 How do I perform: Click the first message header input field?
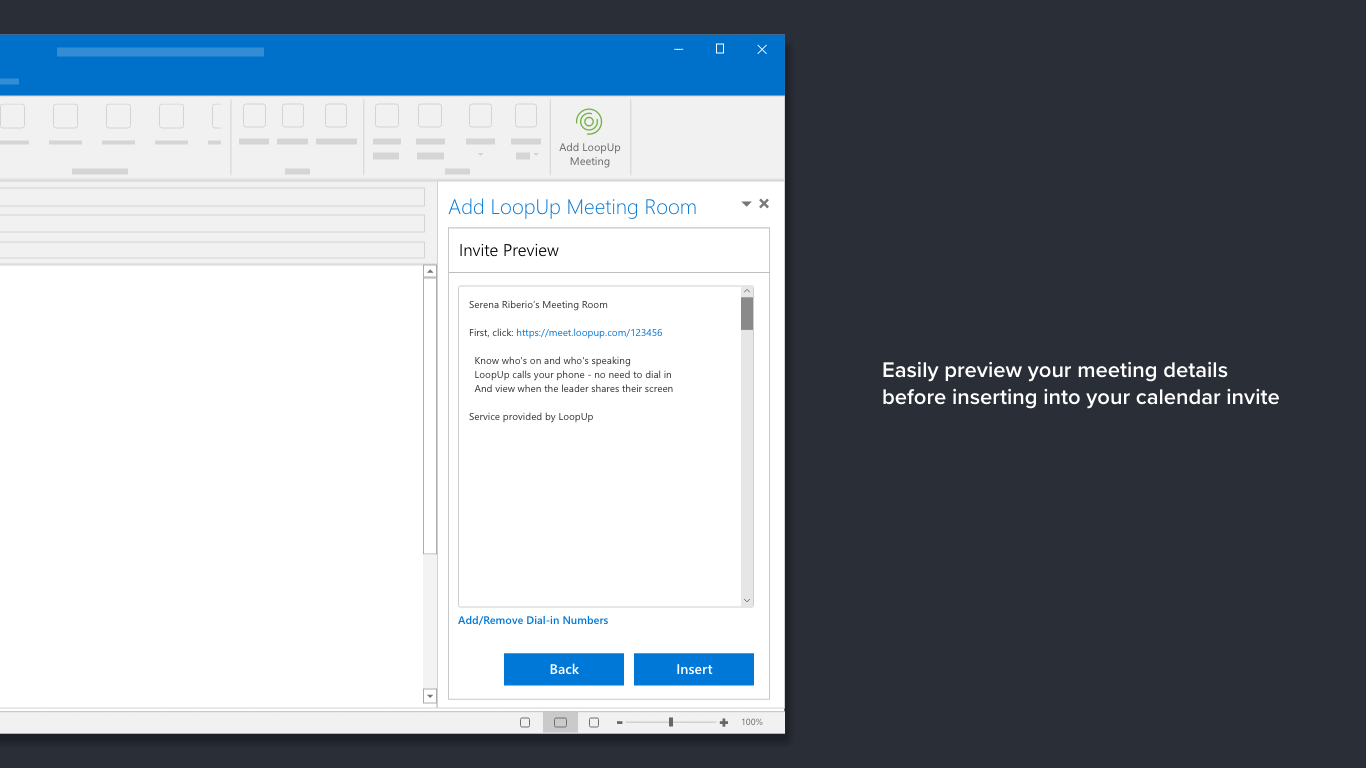coord(212,196)
